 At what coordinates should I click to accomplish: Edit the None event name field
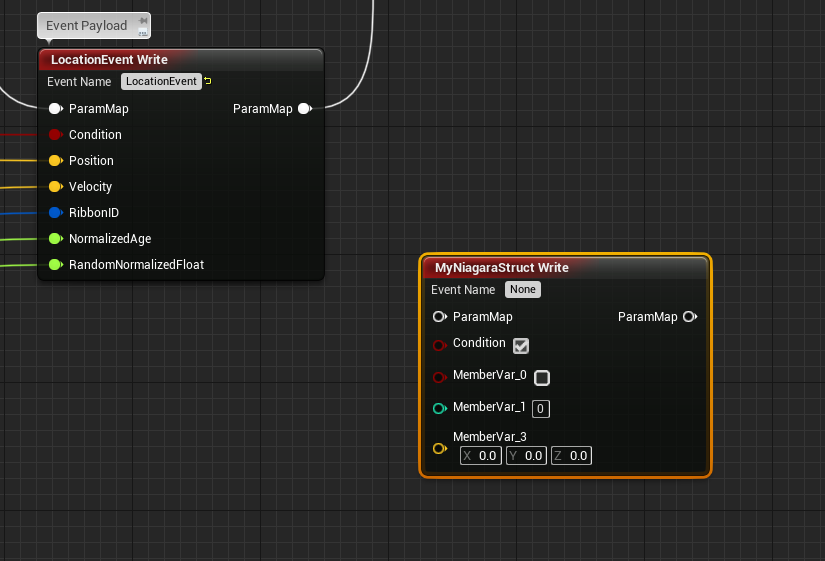click(x=523, y=289)
